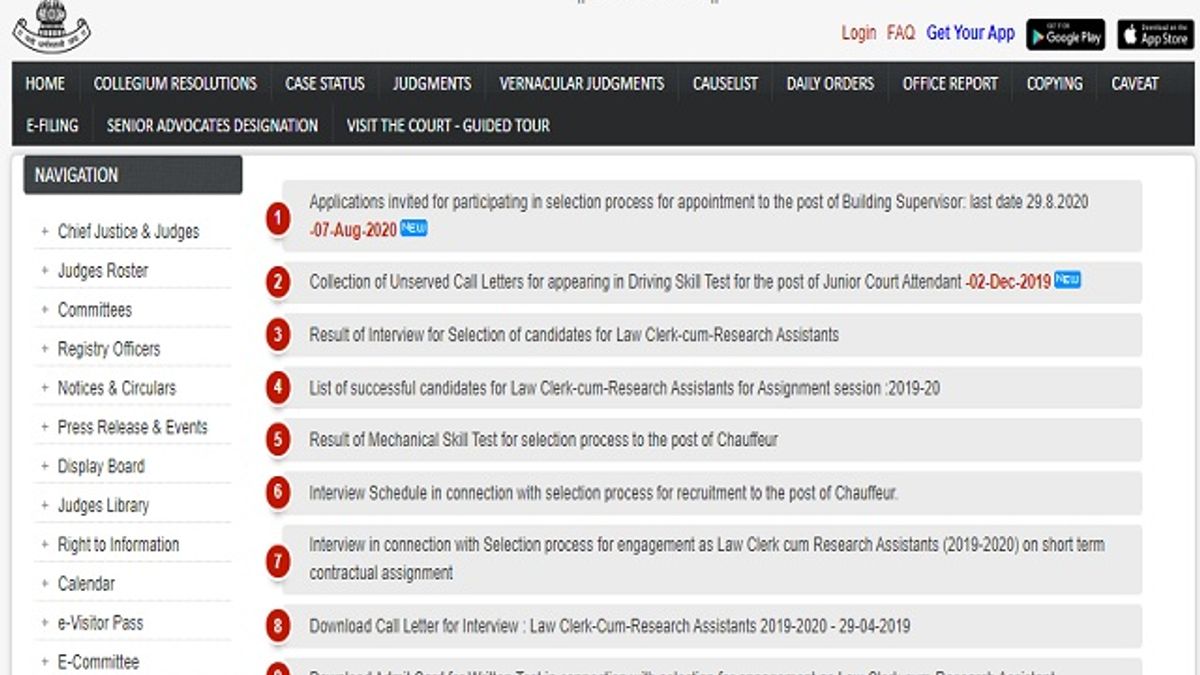This screenshot has height=675, width=1200.
Task: Go to the Case Status menu
Action: pos(325,84)
